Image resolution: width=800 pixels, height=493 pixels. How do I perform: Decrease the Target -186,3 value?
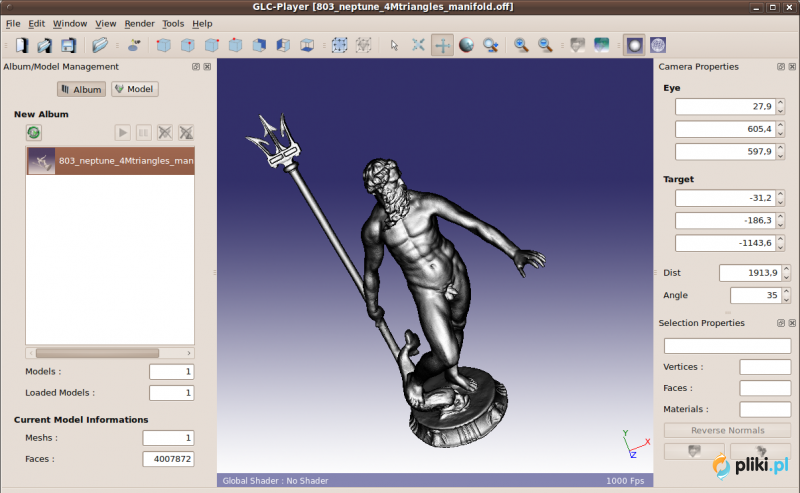780,225
